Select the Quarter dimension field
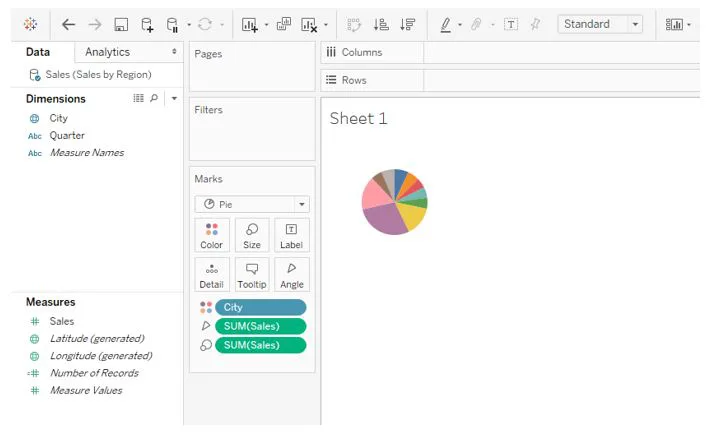This screenshot has width=712, height=442. [67, 135]
